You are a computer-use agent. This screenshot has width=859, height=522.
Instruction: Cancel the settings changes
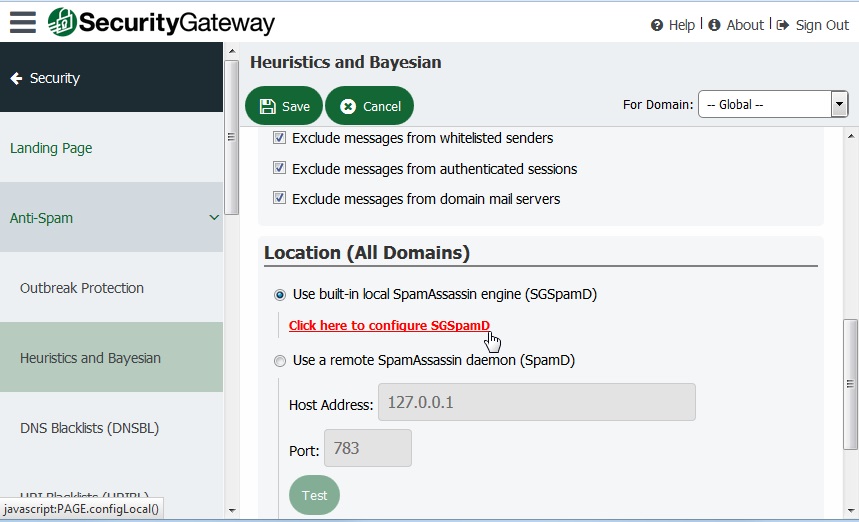coord(369,106)
